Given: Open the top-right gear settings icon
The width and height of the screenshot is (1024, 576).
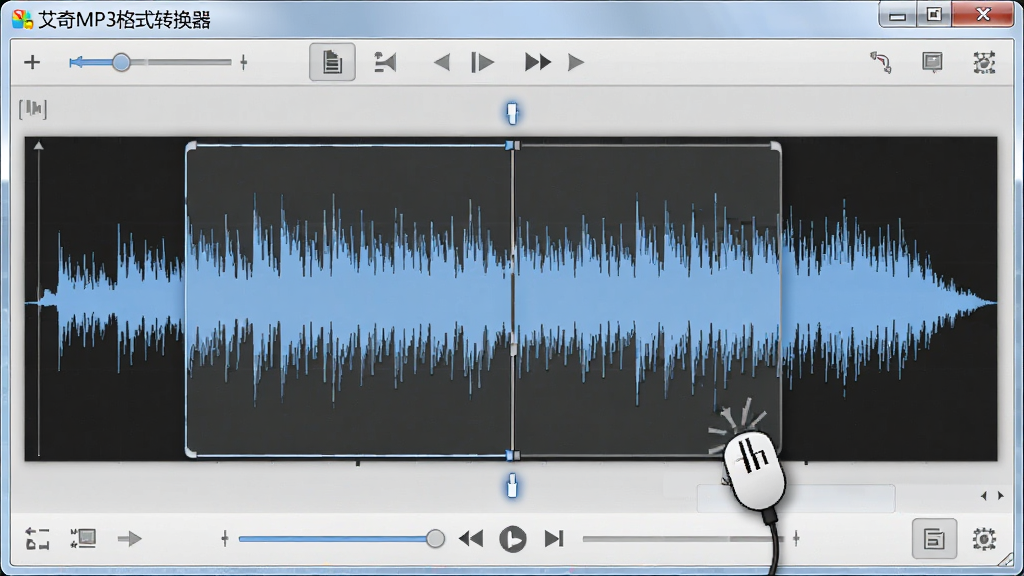Looking at the screenshot, I should pos(984,63).
